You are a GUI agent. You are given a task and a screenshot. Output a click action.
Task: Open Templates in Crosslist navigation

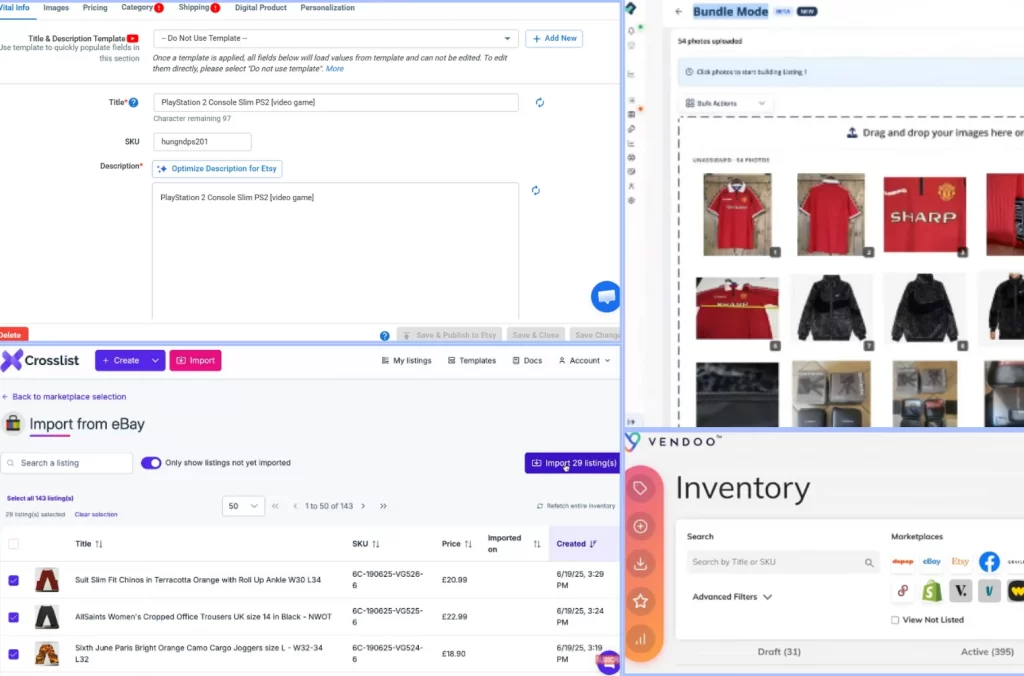pos(472,361)
